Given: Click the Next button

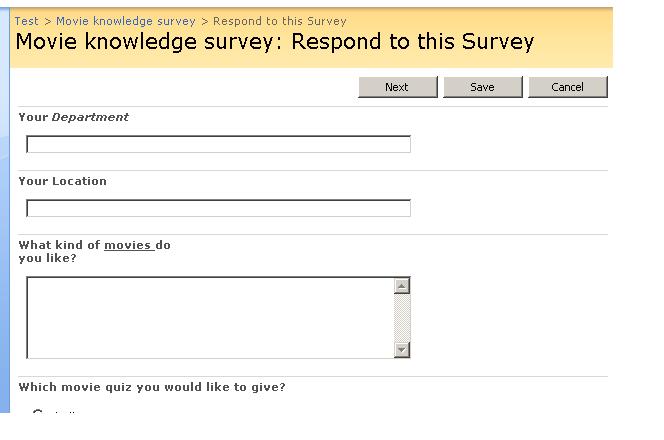Looking at the screenshot, I should coord(398,87).
